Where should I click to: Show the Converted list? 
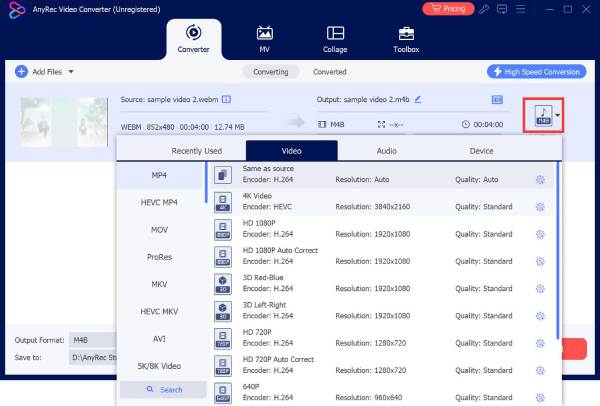coord(329,72)
